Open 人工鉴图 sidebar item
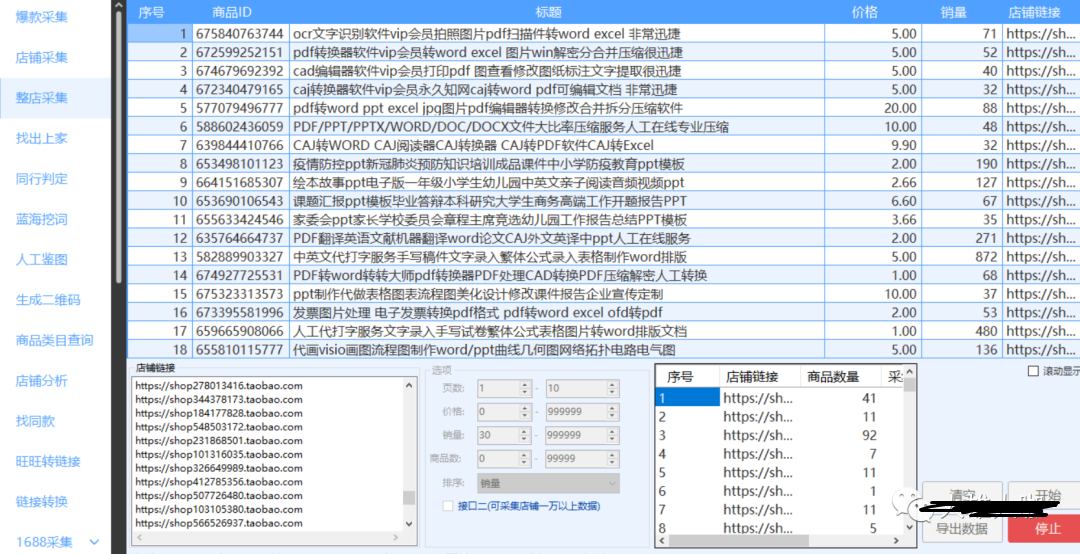Image resolution: width=1080 pixels, height=554 pixels. [x=42, y=260]
